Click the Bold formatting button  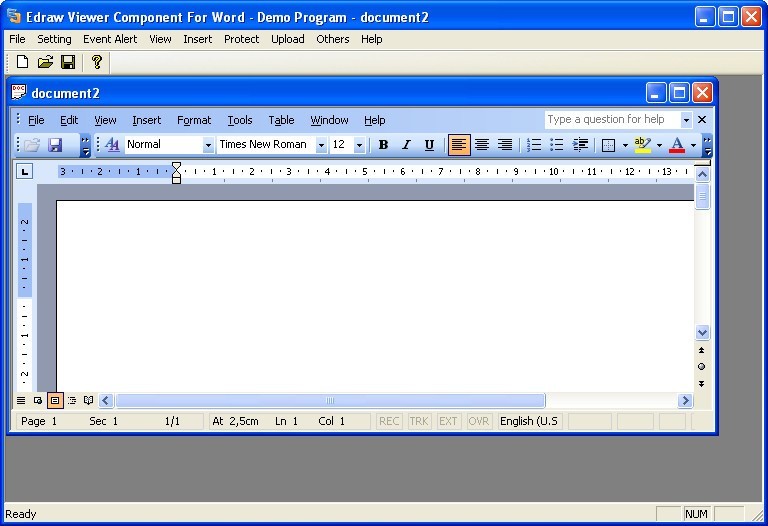click(x=383, y=145)
